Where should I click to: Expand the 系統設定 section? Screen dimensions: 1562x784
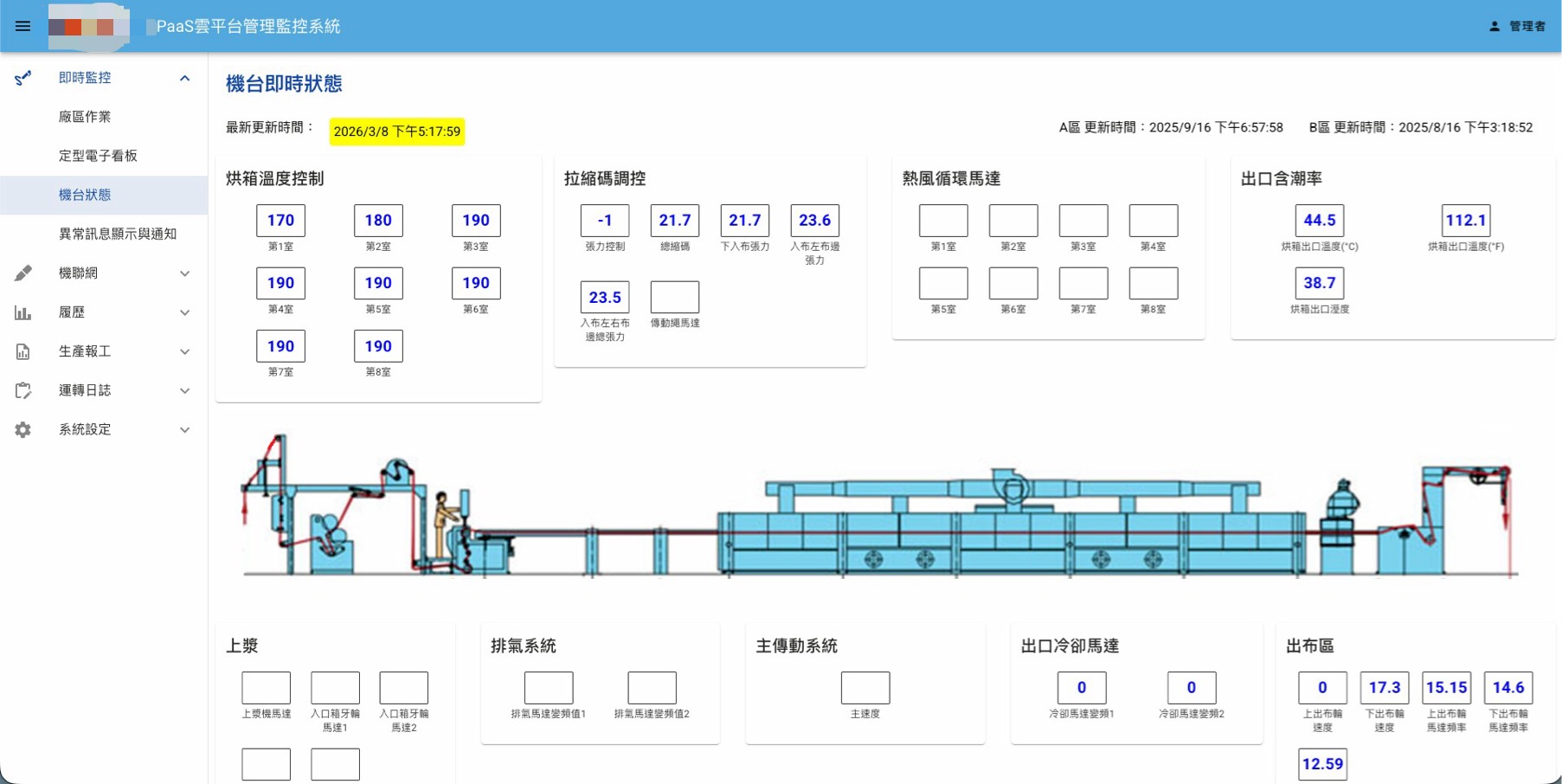(184, 428)
